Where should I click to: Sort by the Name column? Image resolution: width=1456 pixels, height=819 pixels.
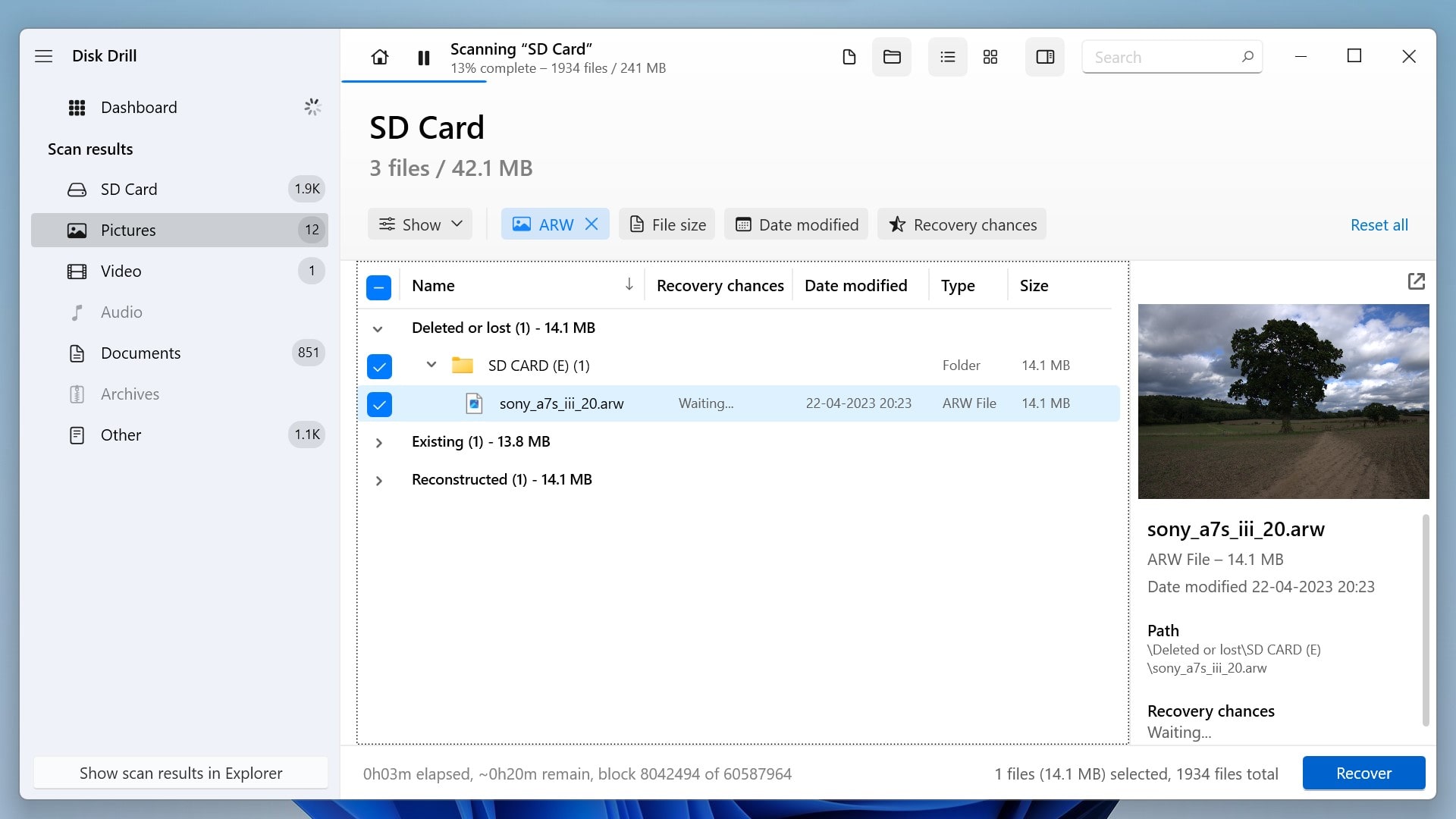pyautogui.click(x=433, y=286)
